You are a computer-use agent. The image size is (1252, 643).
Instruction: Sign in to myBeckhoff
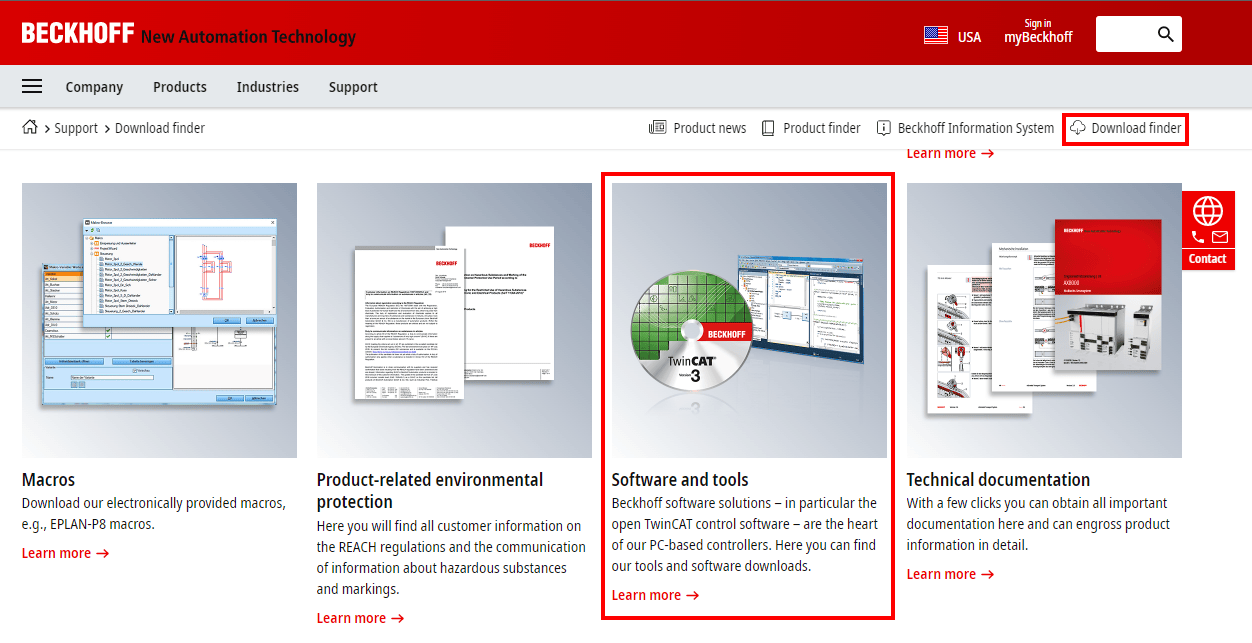(x=1038, y=31)
